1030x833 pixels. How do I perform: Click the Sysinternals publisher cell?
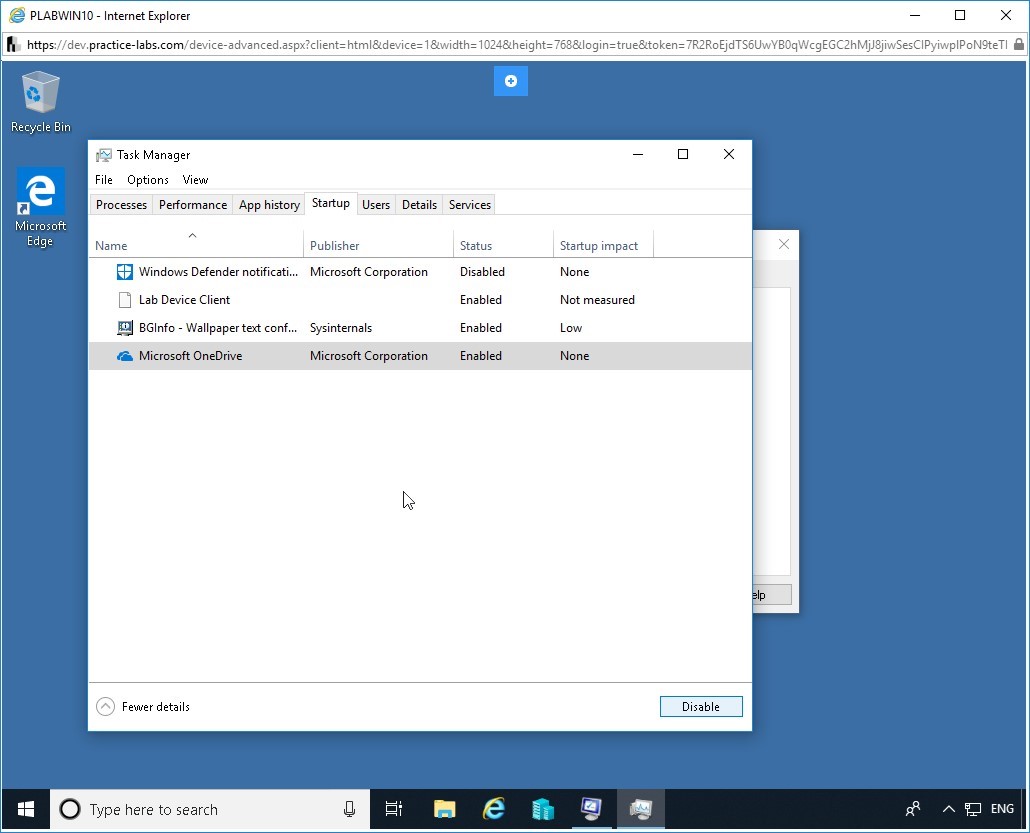341,328
